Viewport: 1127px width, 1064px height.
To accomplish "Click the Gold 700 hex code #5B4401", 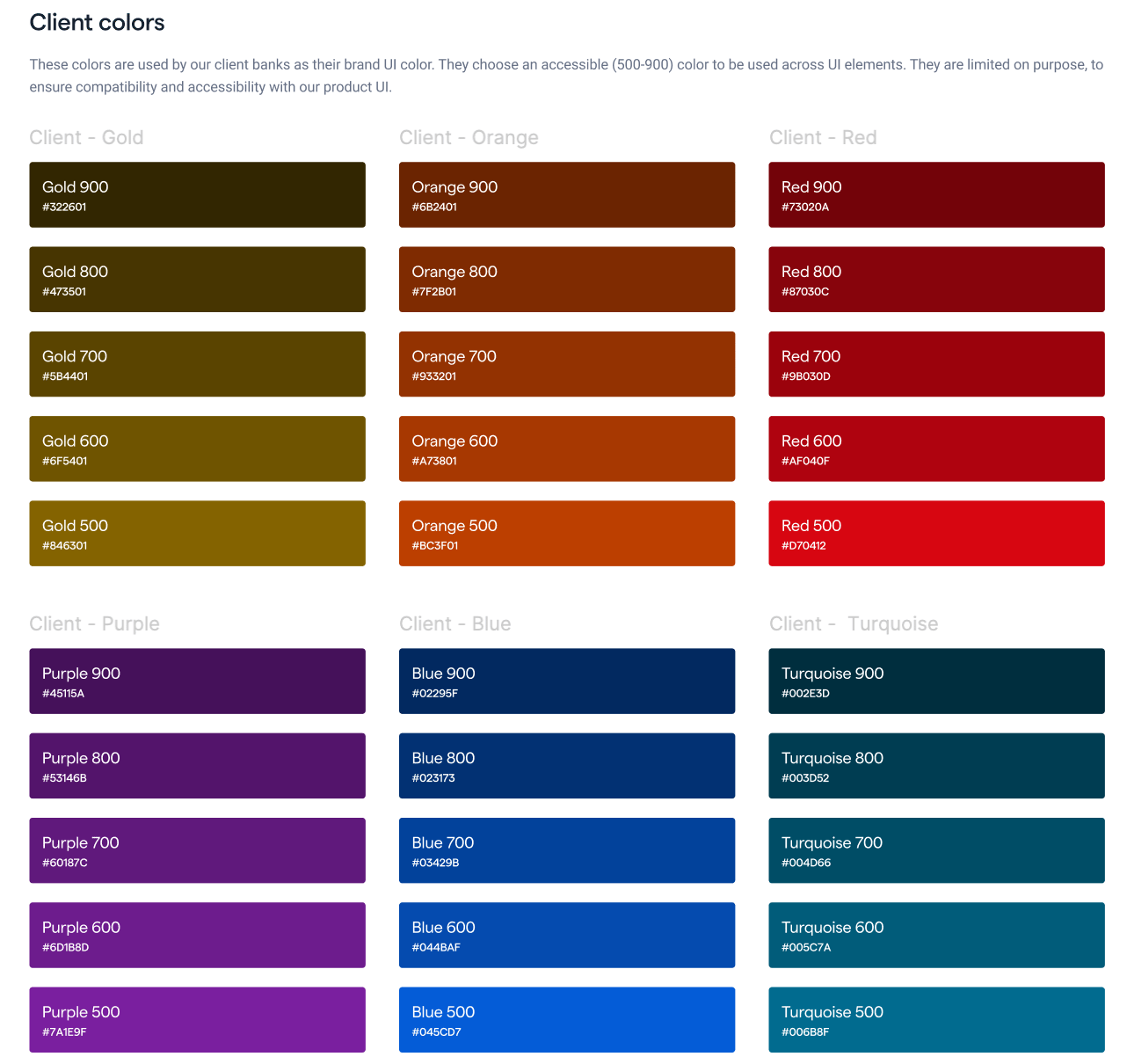I will (x=65, y=376).
